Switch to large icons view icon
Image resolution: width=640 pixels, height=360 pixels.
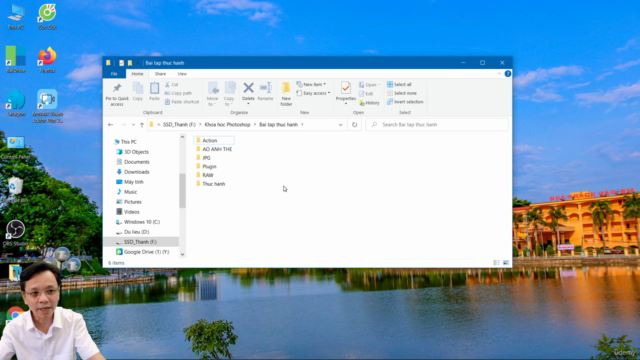pyautogui.click(x=506, y=263)
